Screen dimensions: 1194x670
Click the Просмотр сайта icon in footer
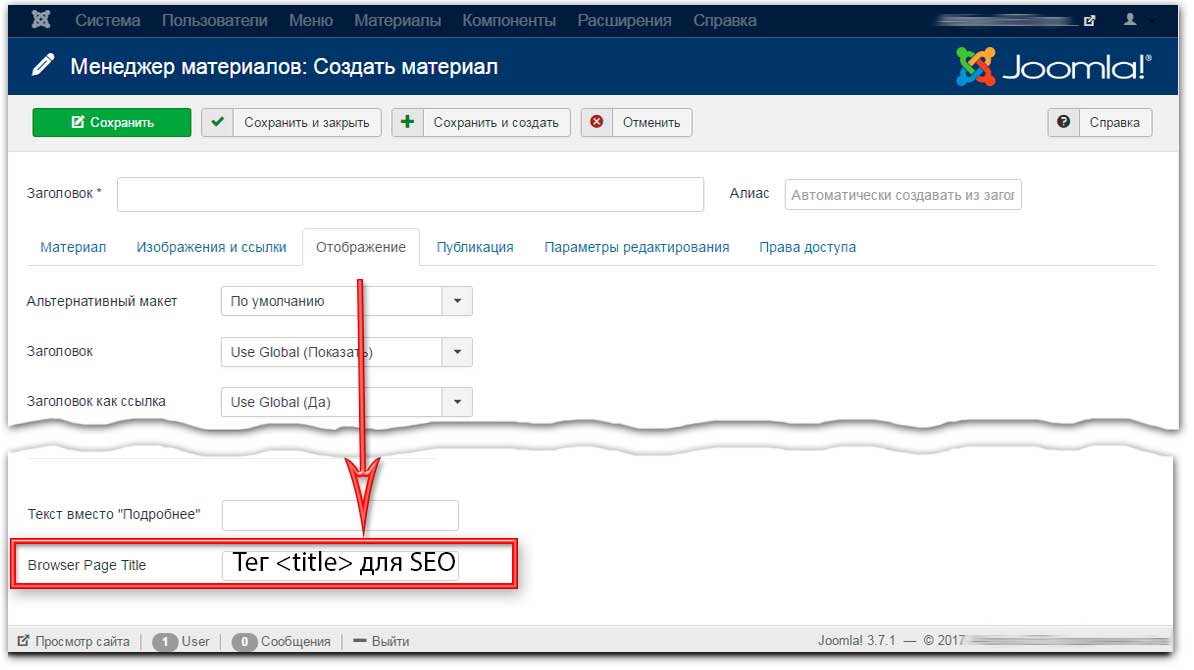point(23,641)
